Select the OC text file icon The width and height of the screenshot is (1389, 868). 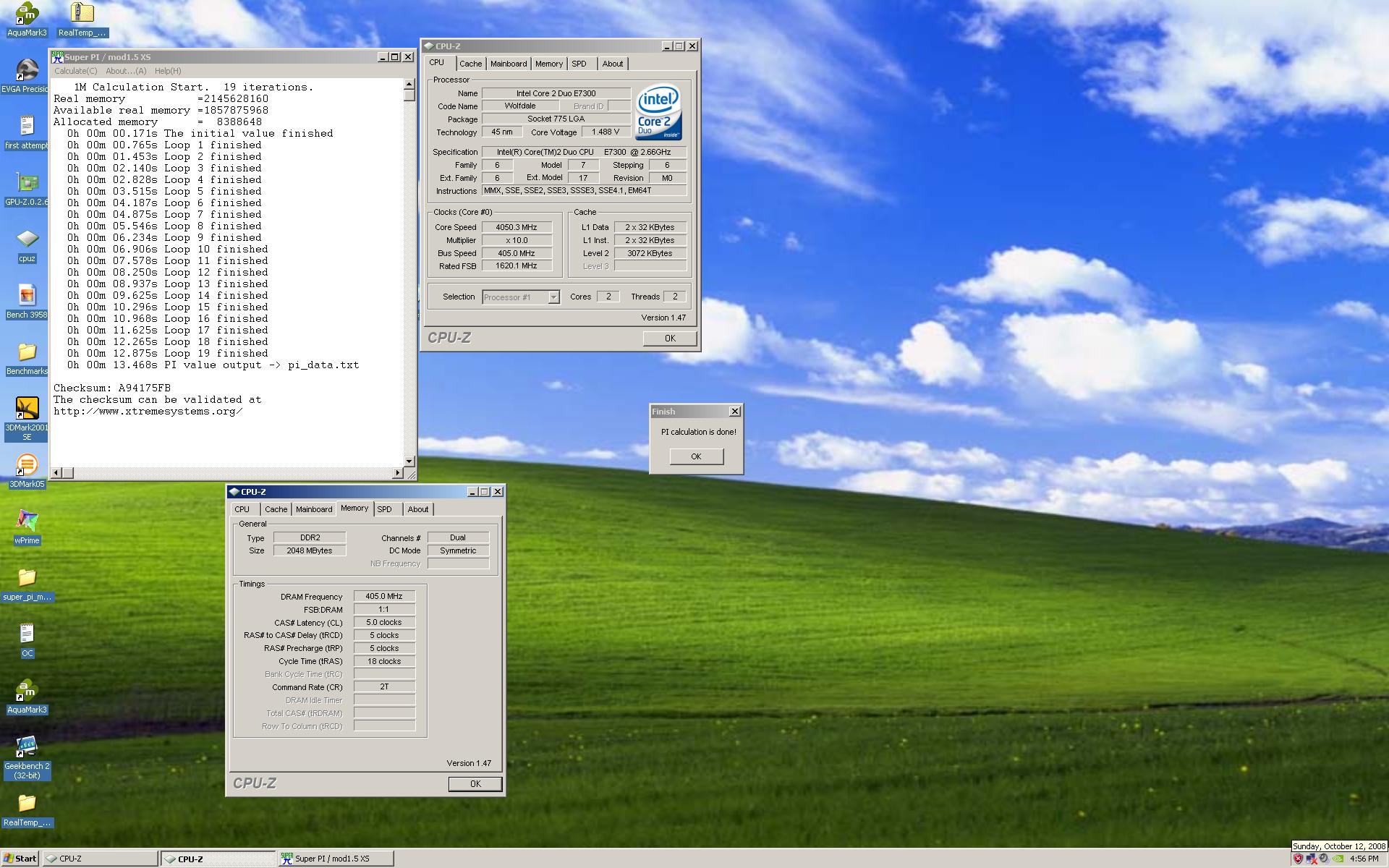(27, 634)
